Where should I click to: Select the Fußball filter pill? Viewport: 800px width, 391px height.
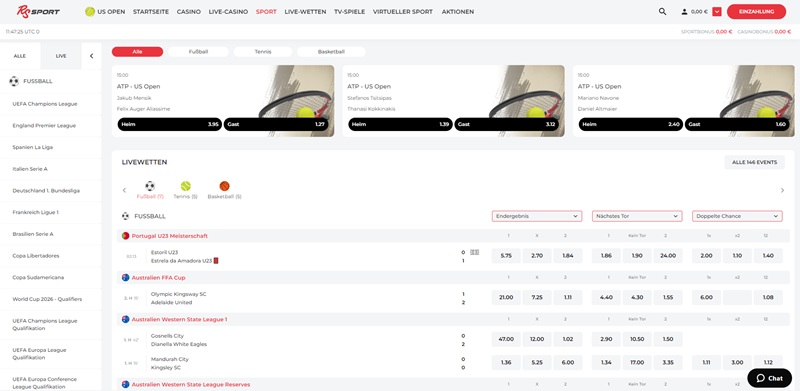[198, 52]
